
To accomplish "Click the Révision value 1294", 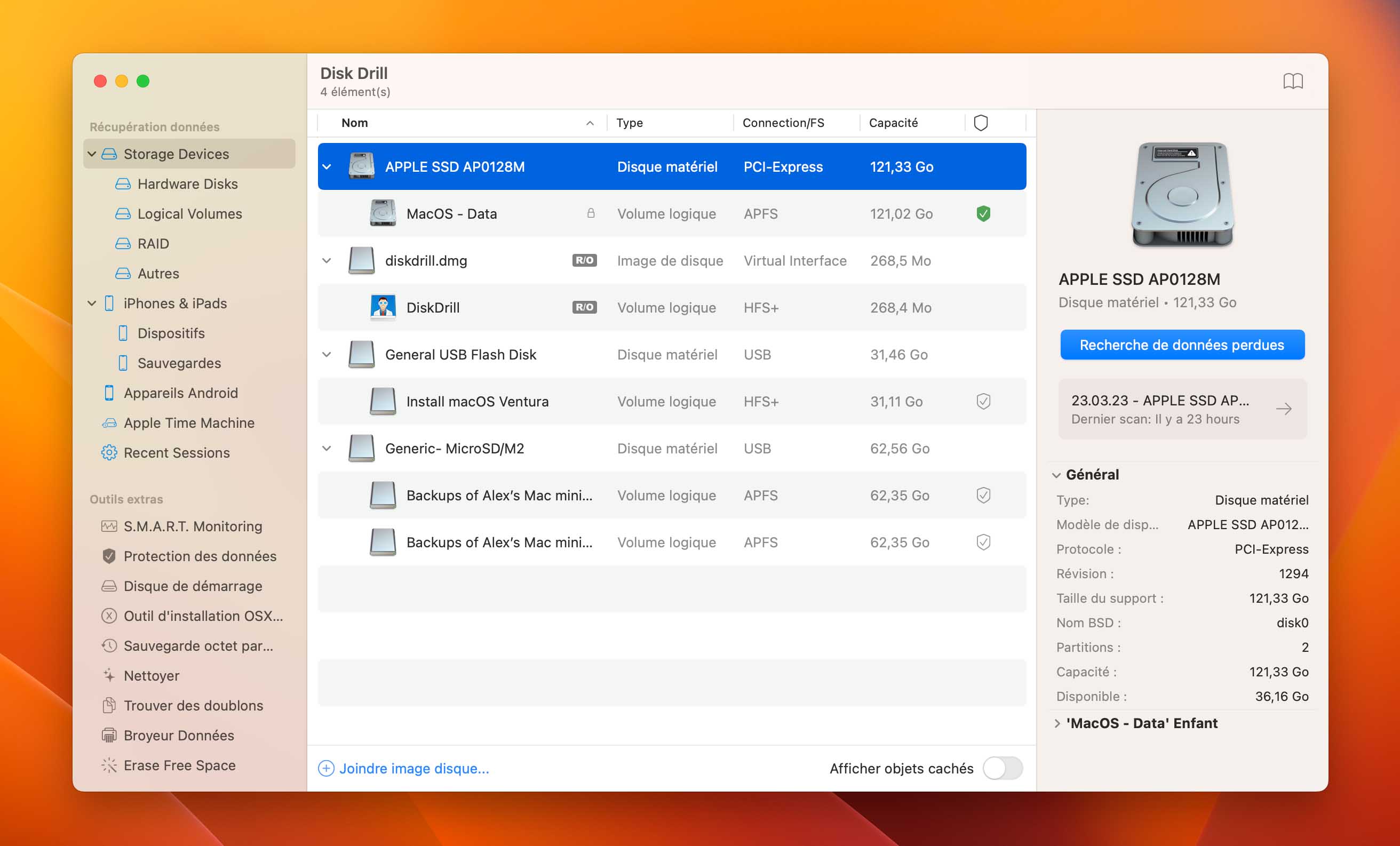I will (1293, 574).
